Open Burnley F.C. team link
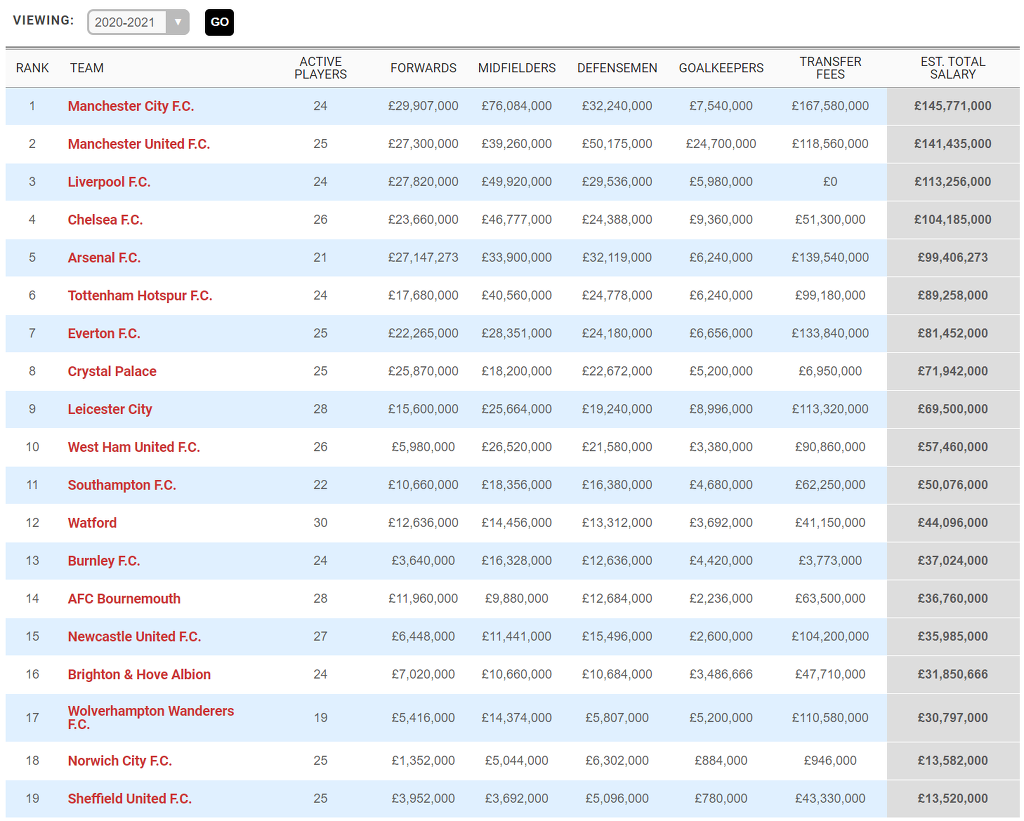The image size is (1024, 821). [104, 560]
